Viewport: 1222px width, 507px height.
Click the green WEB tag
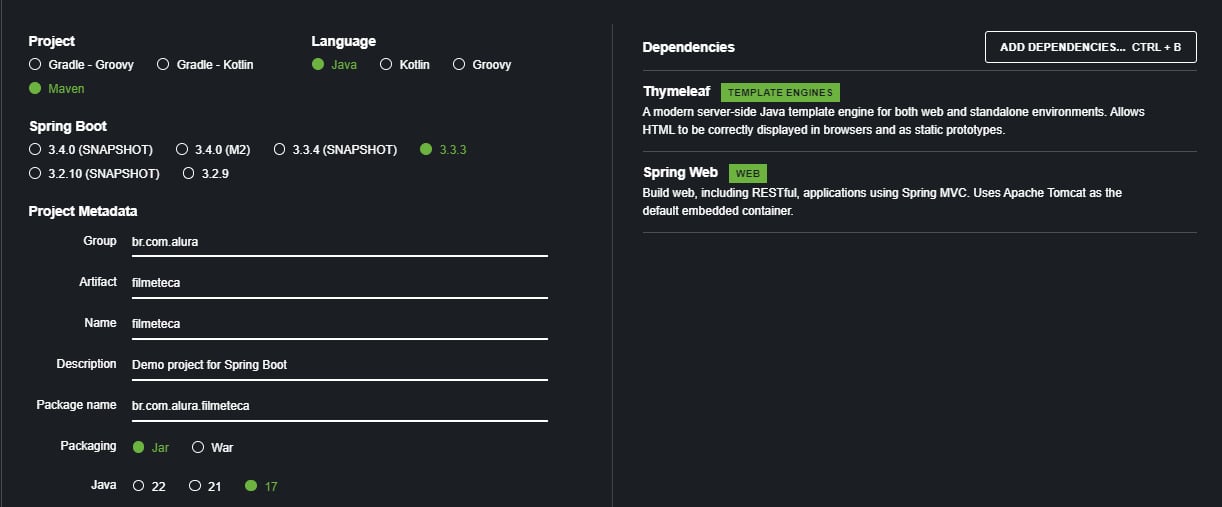748,173
